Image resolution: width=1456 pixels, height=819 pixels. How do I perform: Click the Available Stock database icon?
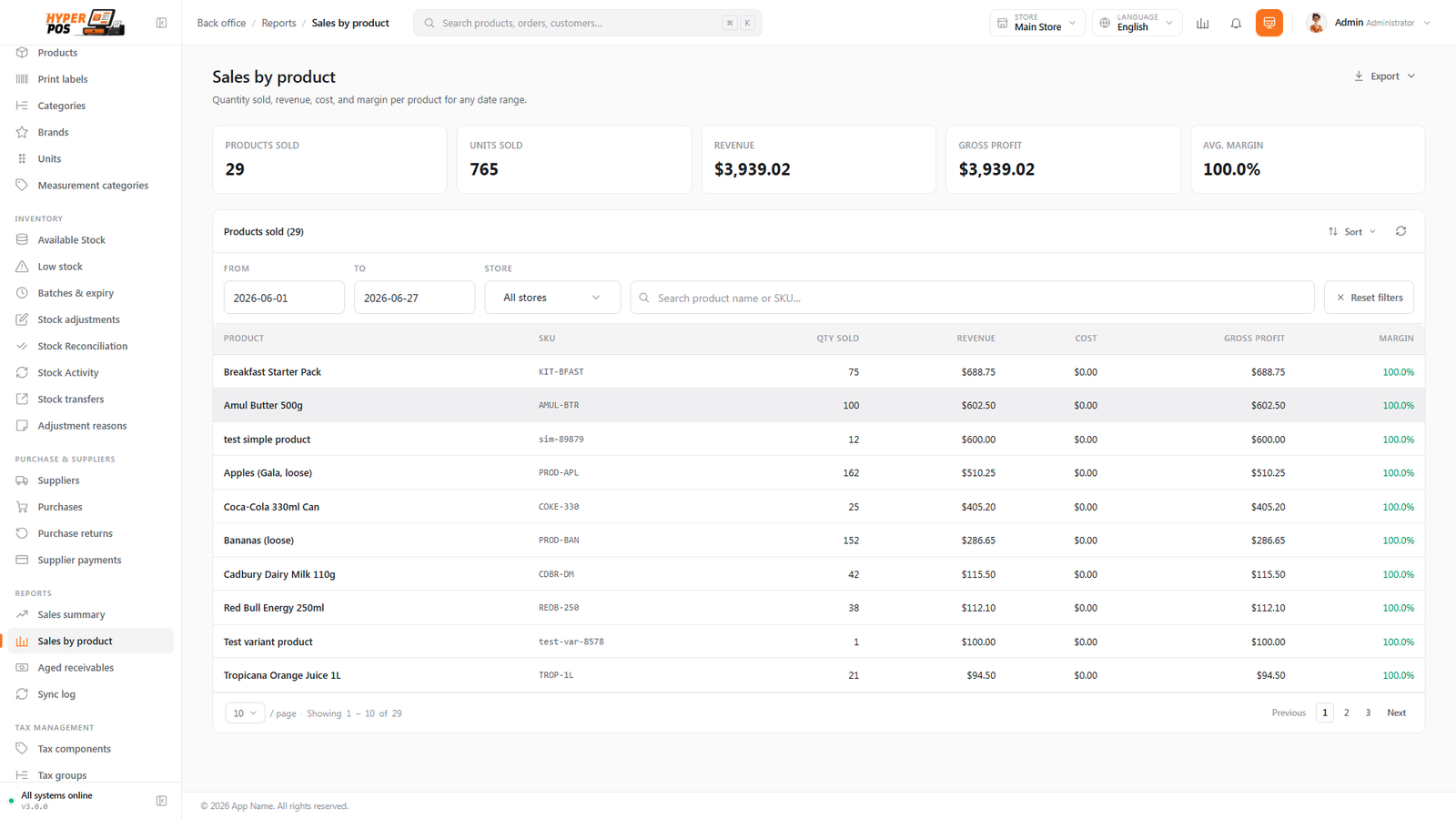pos(22,239)
